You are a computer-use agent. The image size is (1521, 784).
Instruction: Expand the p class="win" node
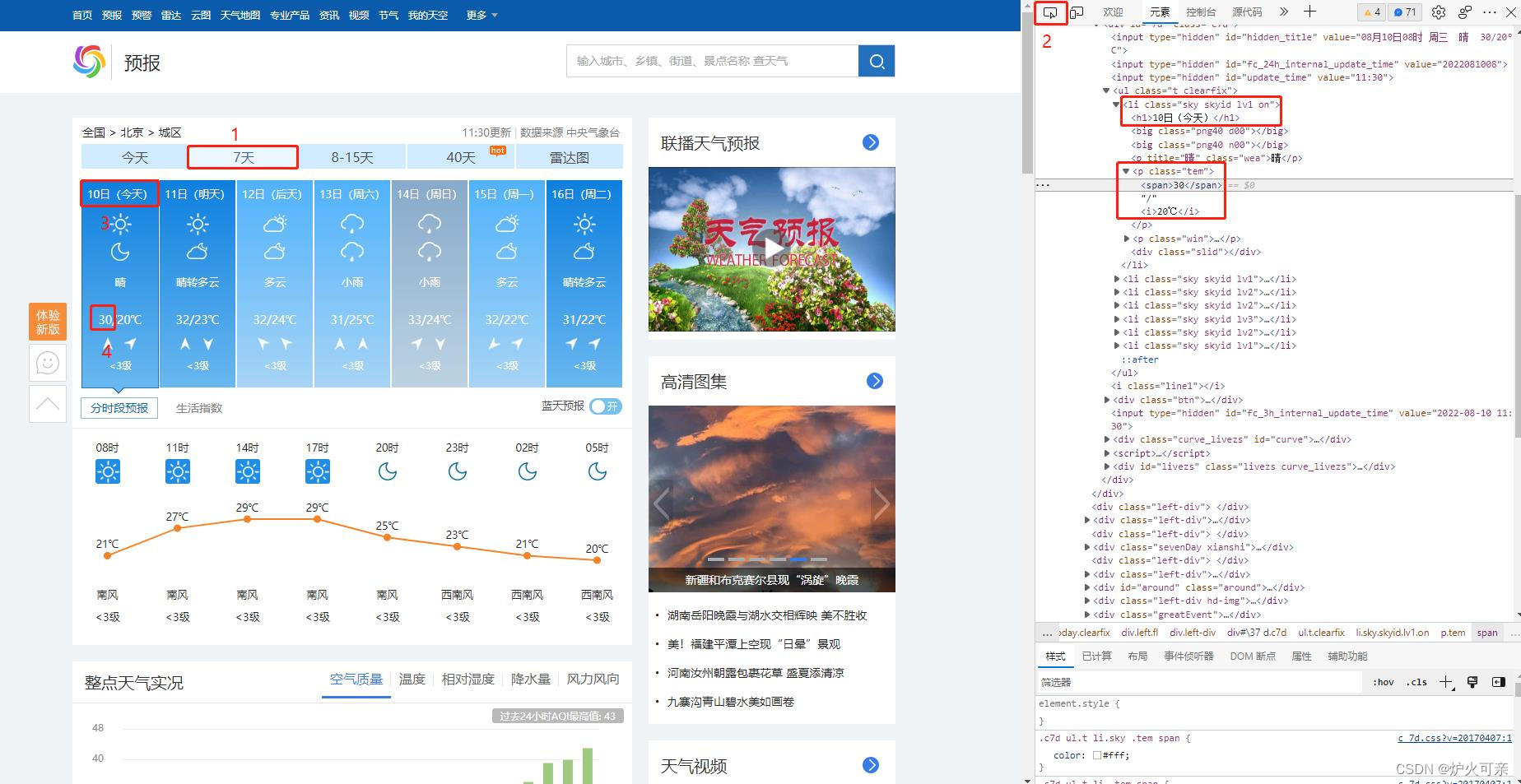pos(1126,239)
